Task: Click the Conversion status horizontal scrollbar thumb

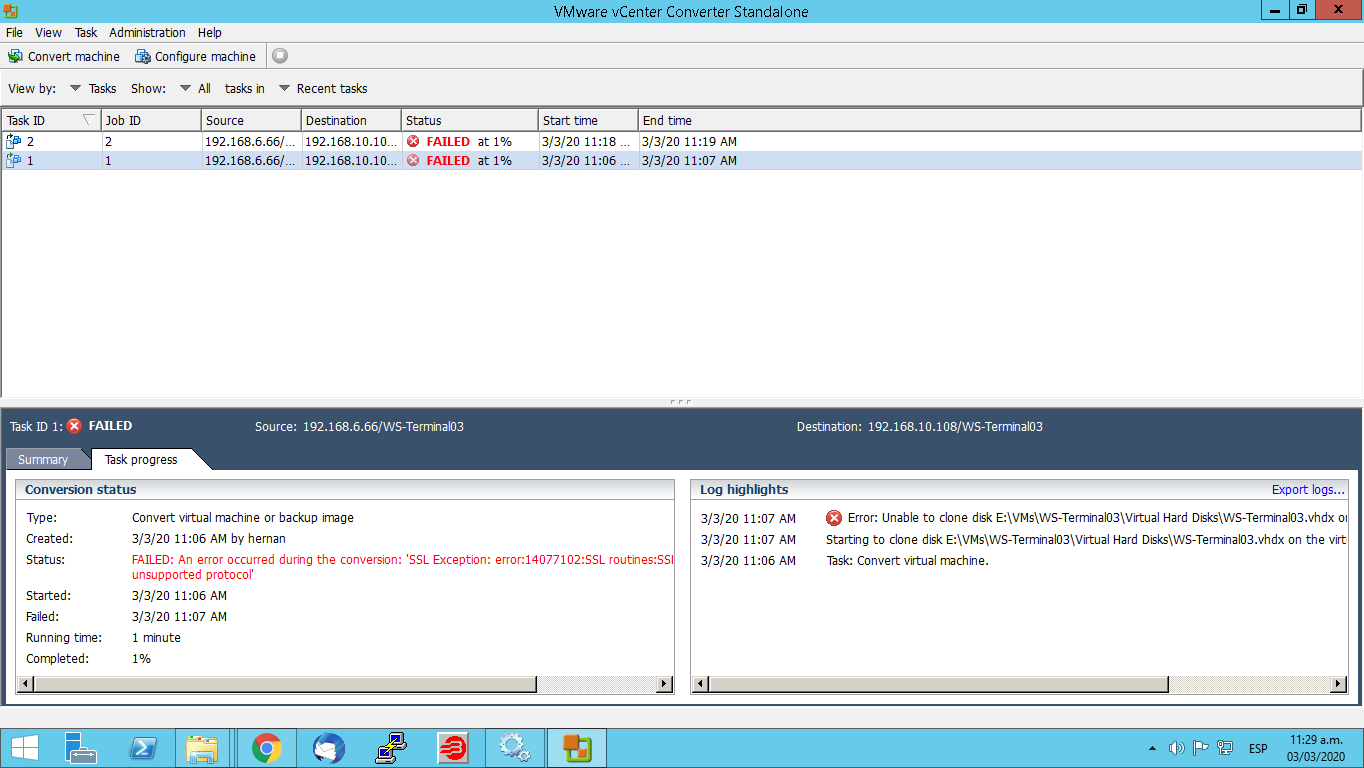Action: point(286,684)
